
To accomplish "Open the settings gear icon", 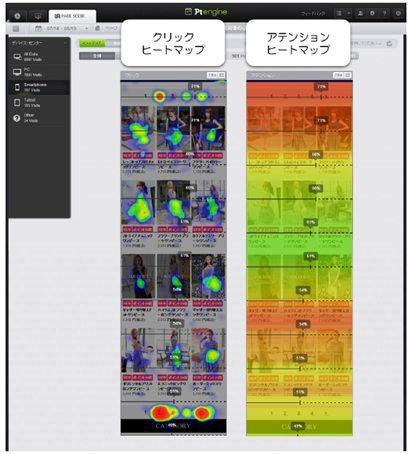I will tap(372, 13).
